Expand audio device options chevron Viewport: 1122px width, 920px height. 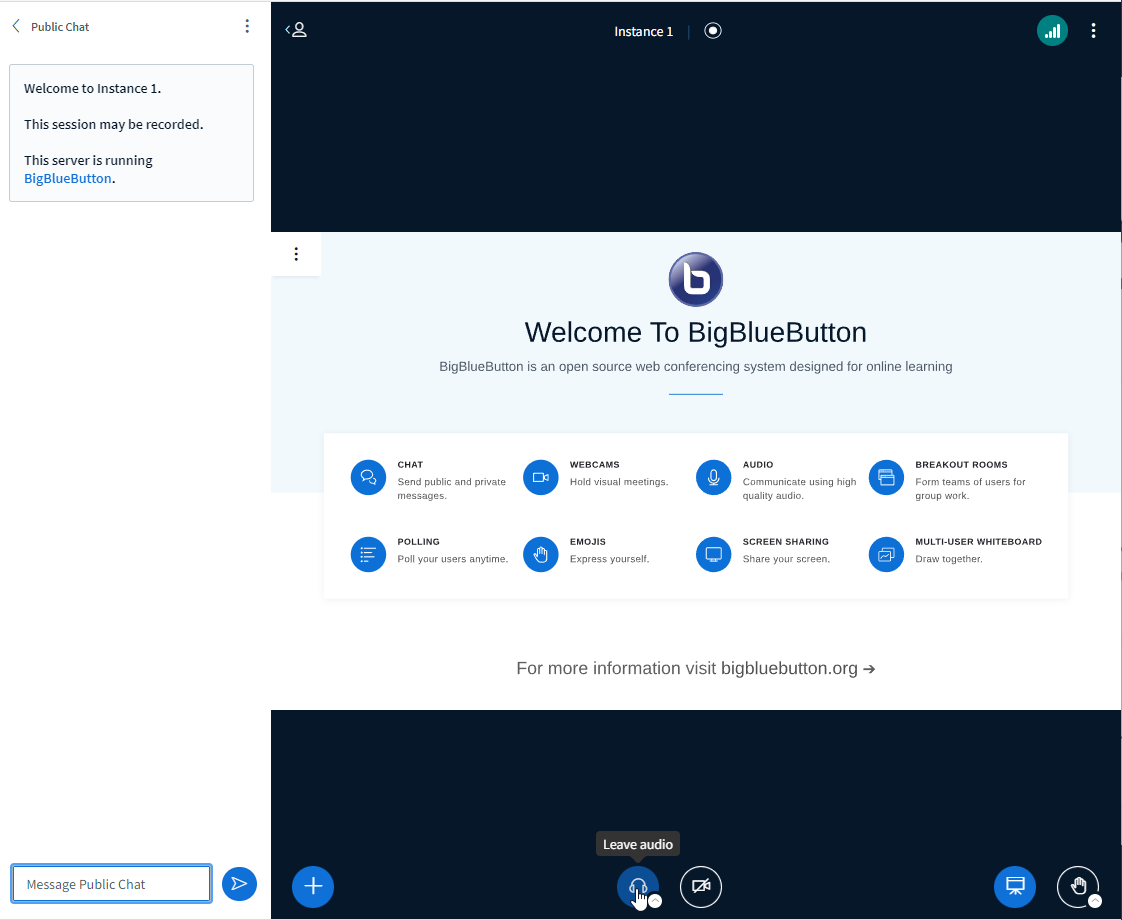[655, 901]
